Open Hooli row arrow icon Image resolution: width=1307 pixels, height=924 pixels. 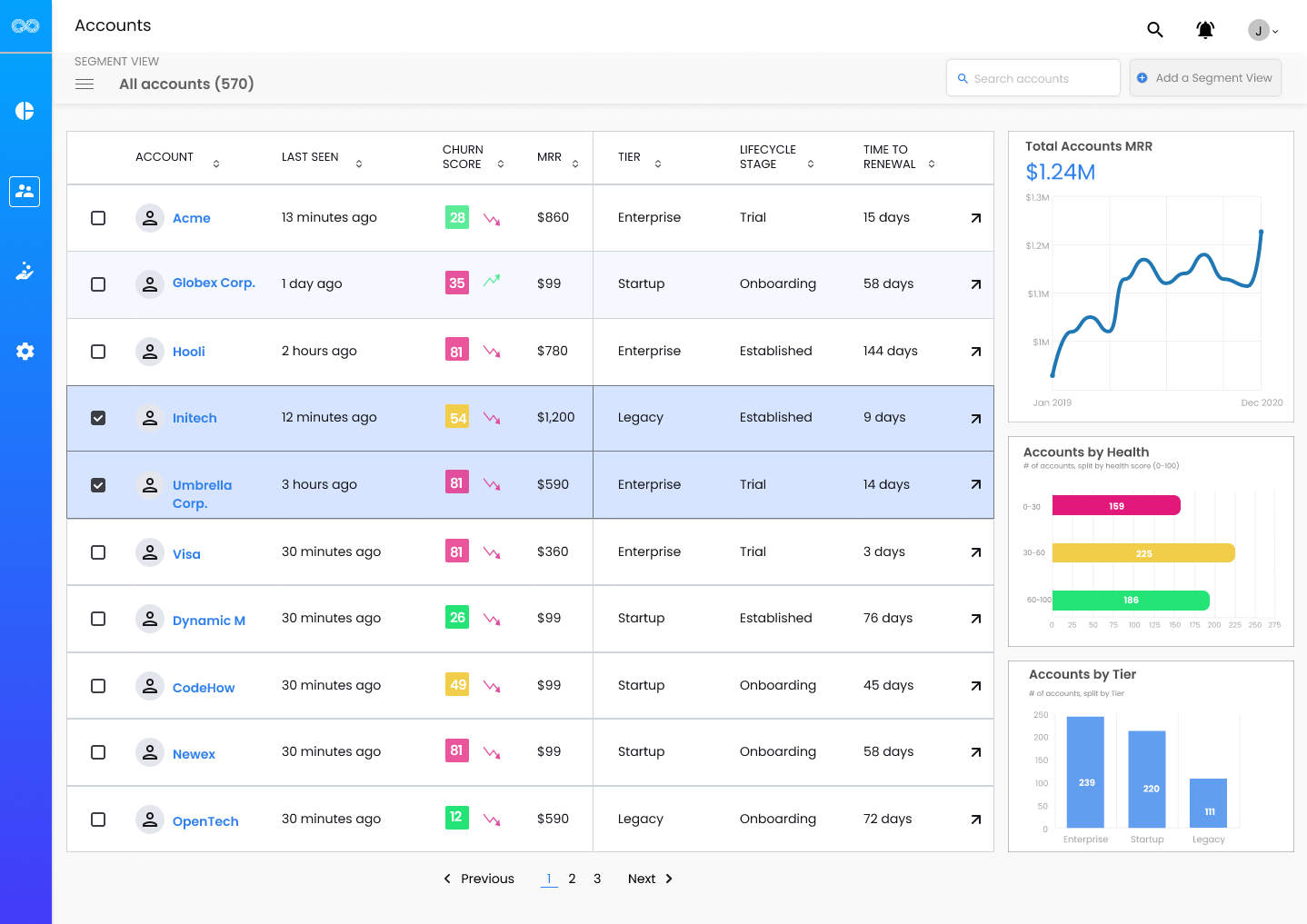[975, 352]
